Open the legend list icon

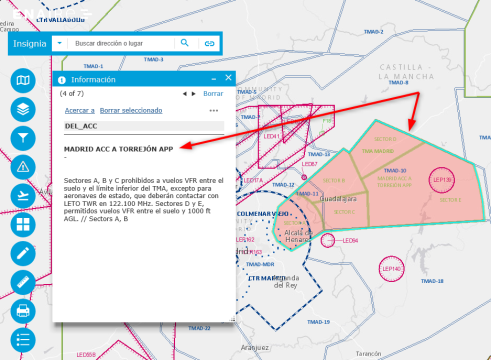click(x=23, y=340)
